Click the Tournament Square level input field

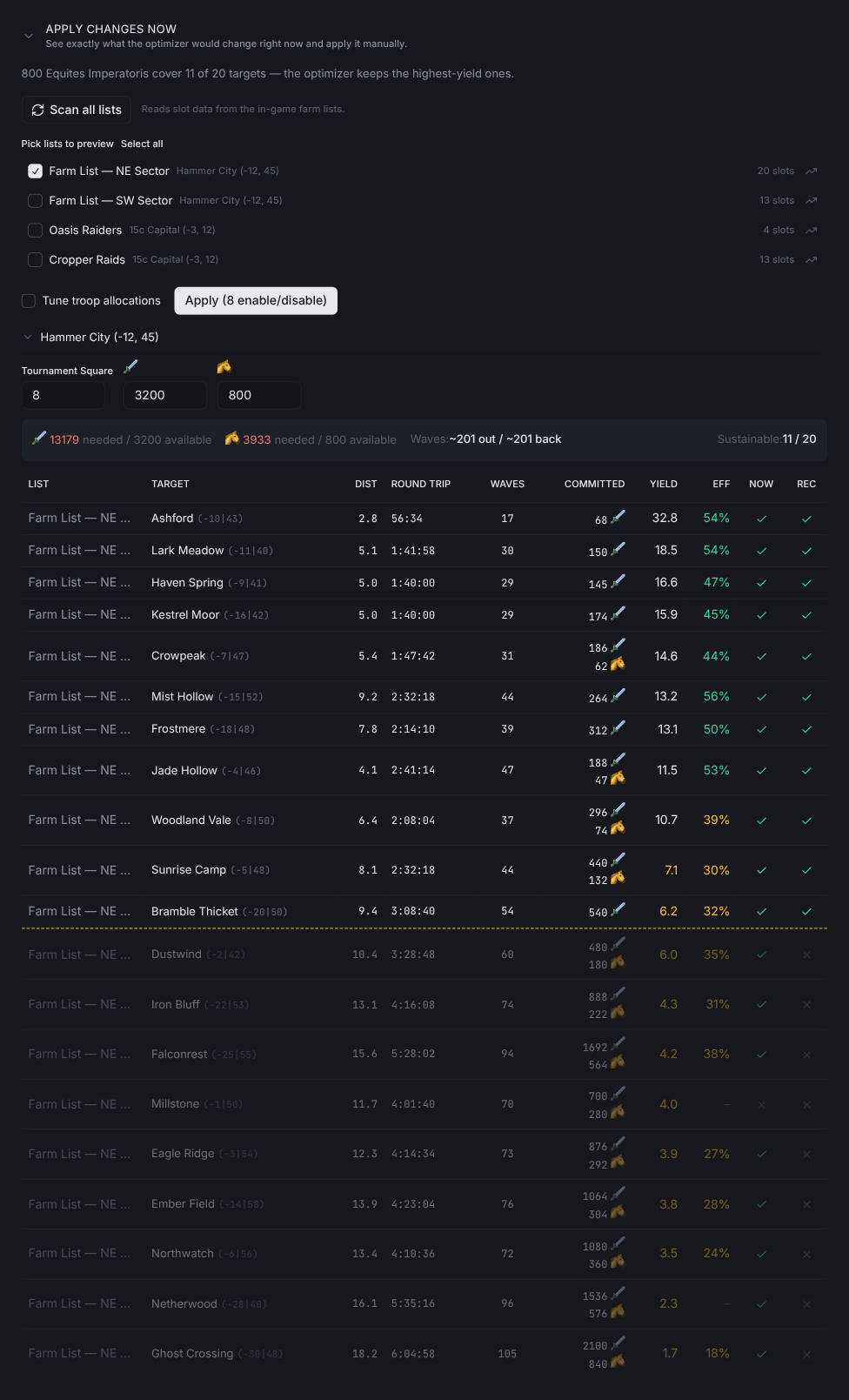tap(64, 395)
